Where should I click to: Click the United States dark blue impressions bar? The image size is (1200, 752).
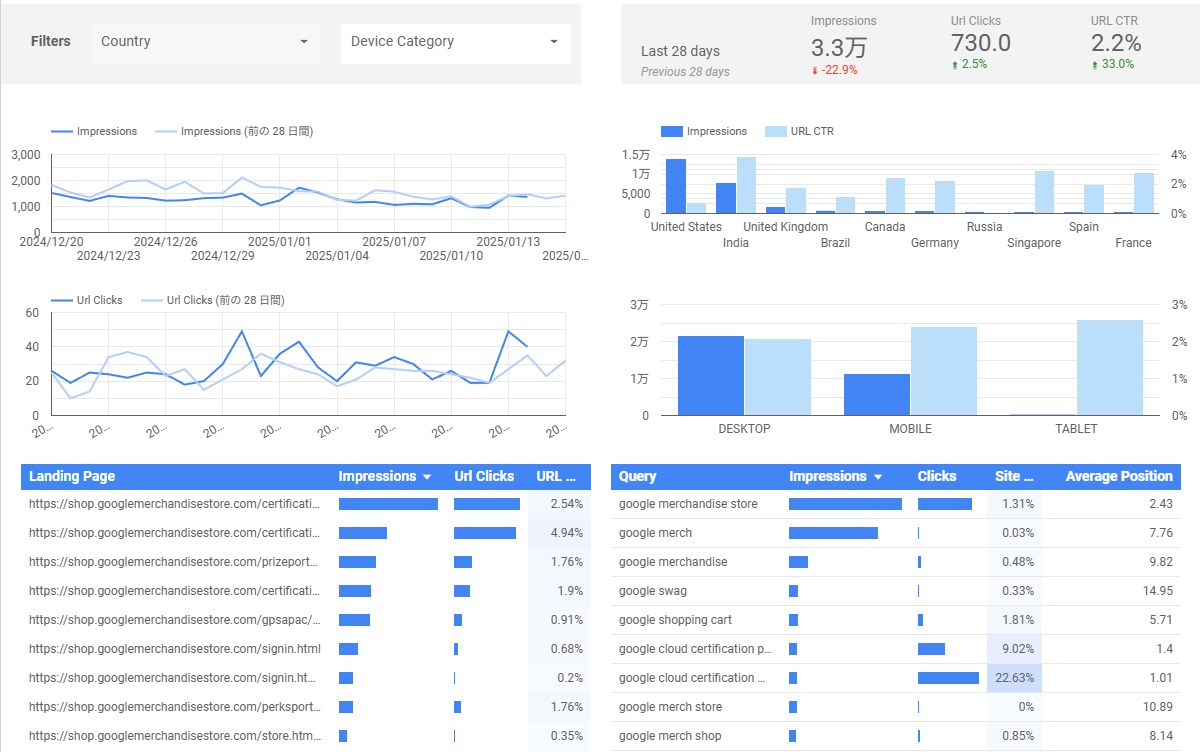(x=676, y=186)
